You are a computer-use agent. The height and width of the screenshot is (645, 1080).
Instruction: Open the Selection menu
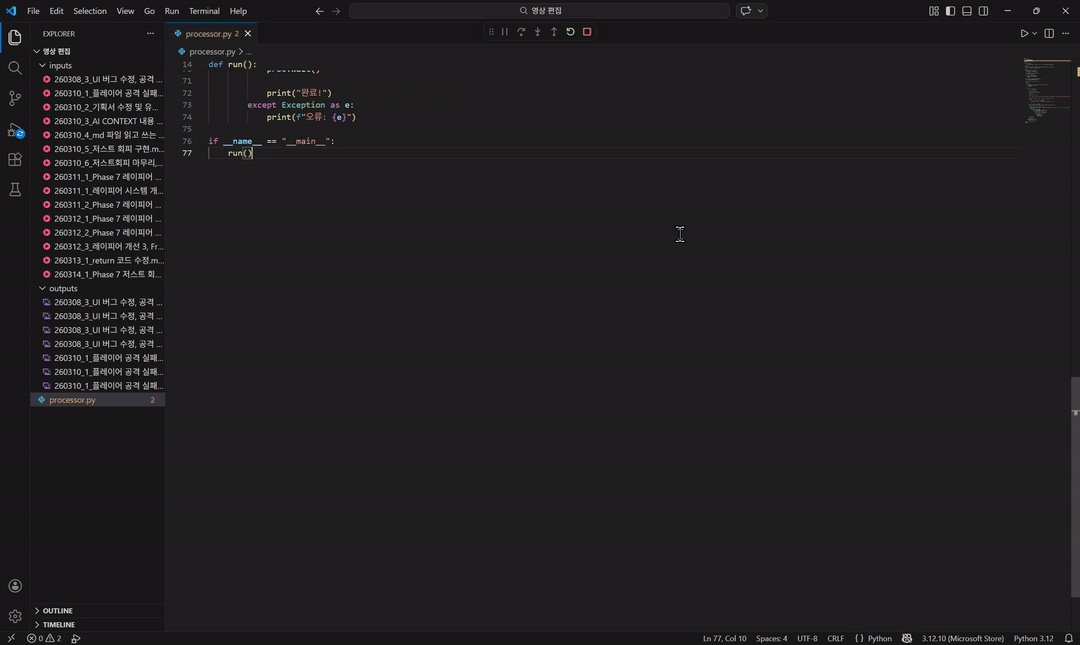point(90,11)
